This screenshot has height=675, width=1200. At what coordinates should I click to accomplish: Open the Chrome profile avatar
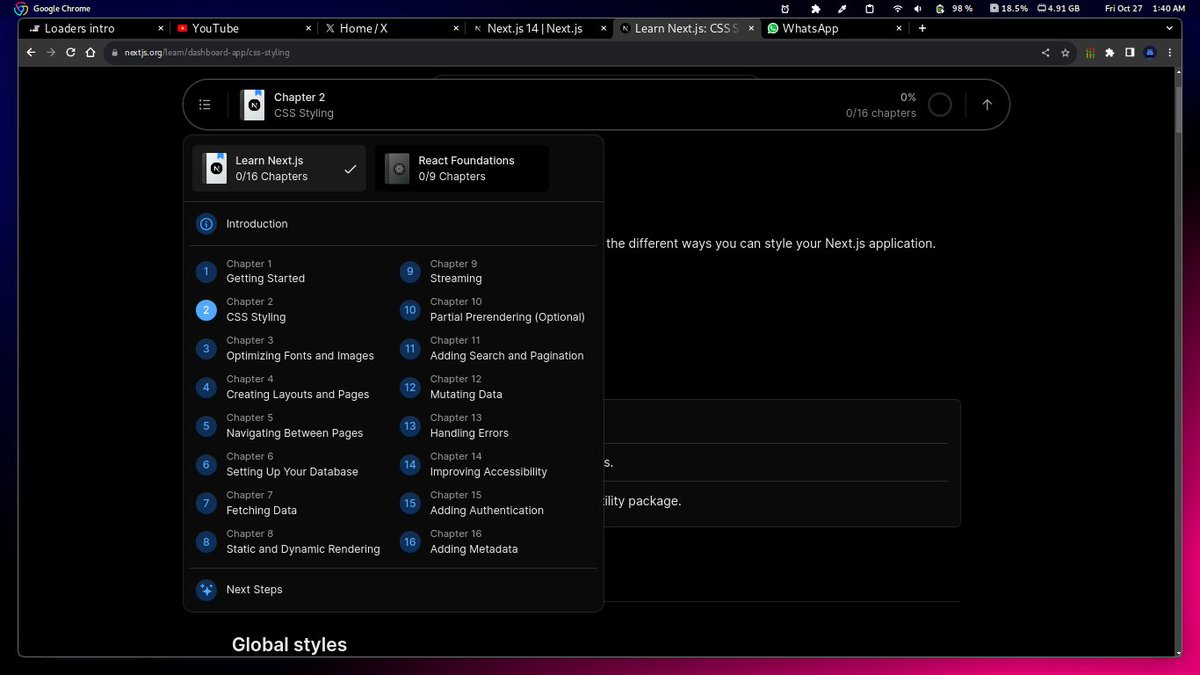point(1151,52)
